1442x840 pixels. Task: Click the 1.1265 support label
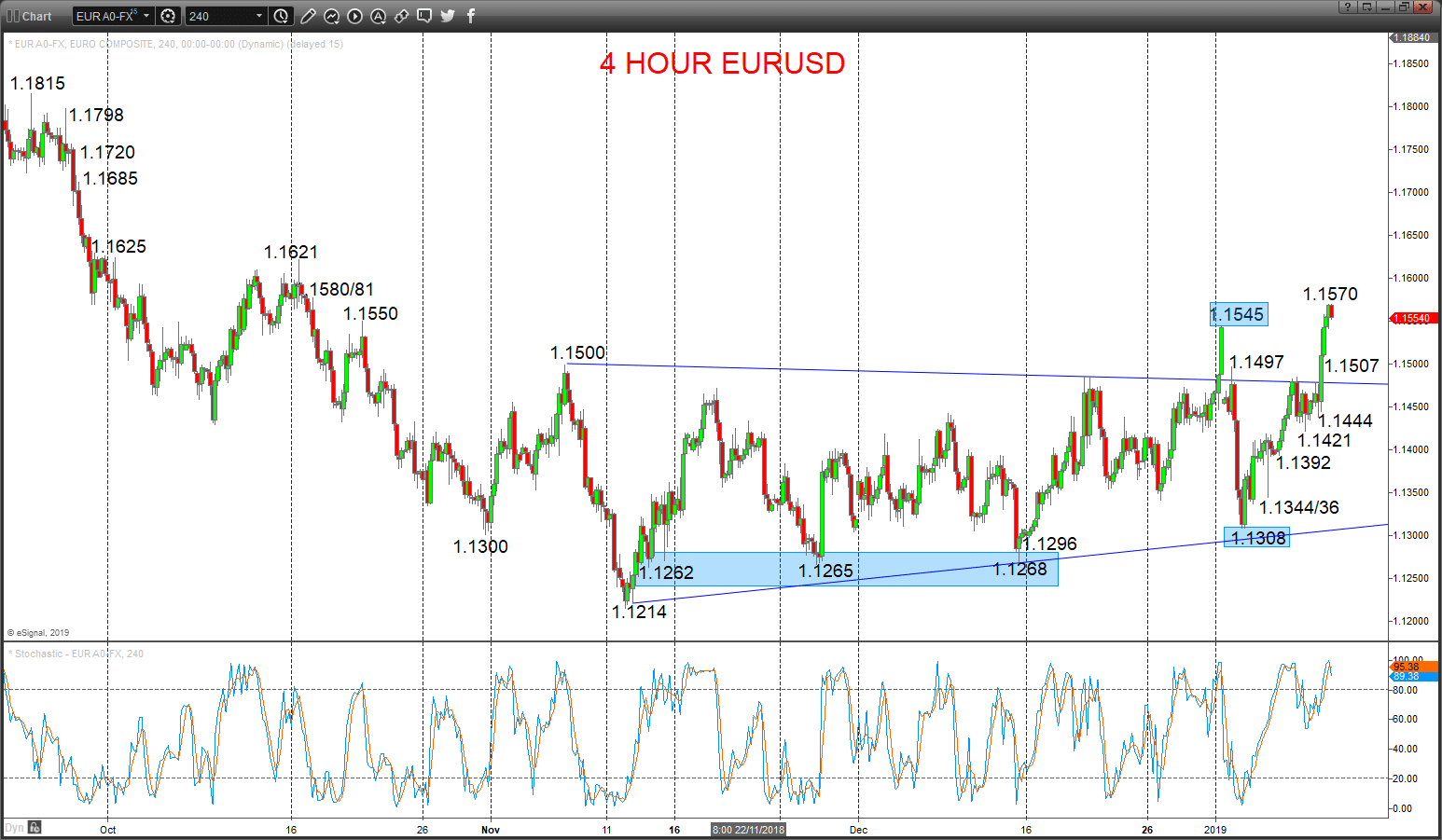825,571
